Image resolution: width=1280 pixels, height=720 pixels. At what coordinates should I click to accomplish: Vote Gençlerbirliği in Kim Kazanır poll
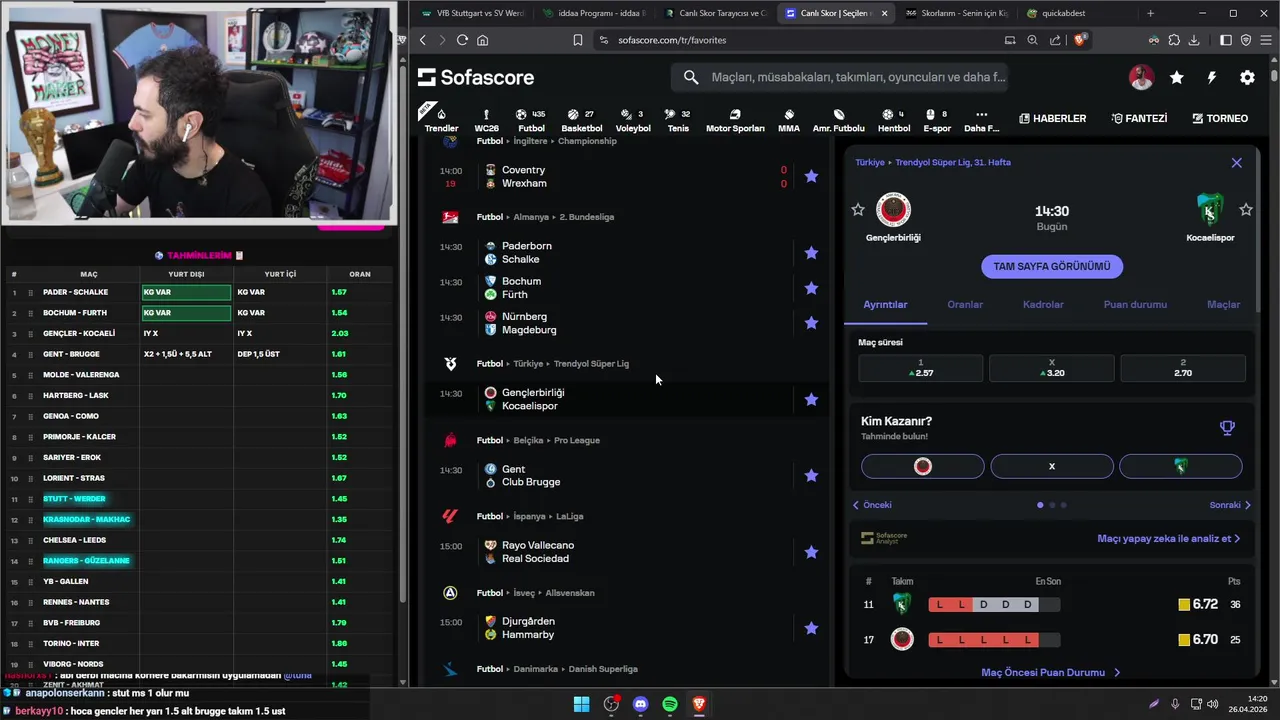[922, 466]
